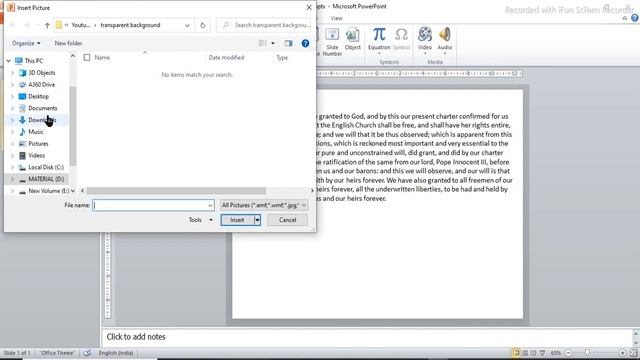This screenshot has height=360, width=640.
Task: Insert an Equation from the ribbon
Action: pyautogui.click(x=379, y=39)
